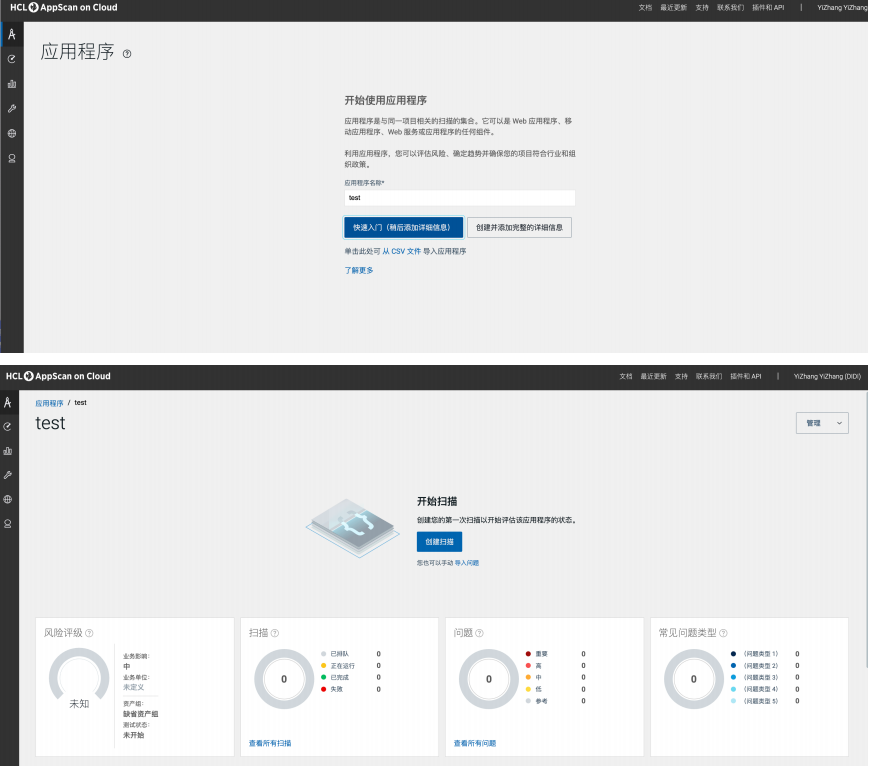Screen dimensions: 869x766
Task: Open globe icon on 应用程序 page sidebar
Action: [x=12, y=134]
